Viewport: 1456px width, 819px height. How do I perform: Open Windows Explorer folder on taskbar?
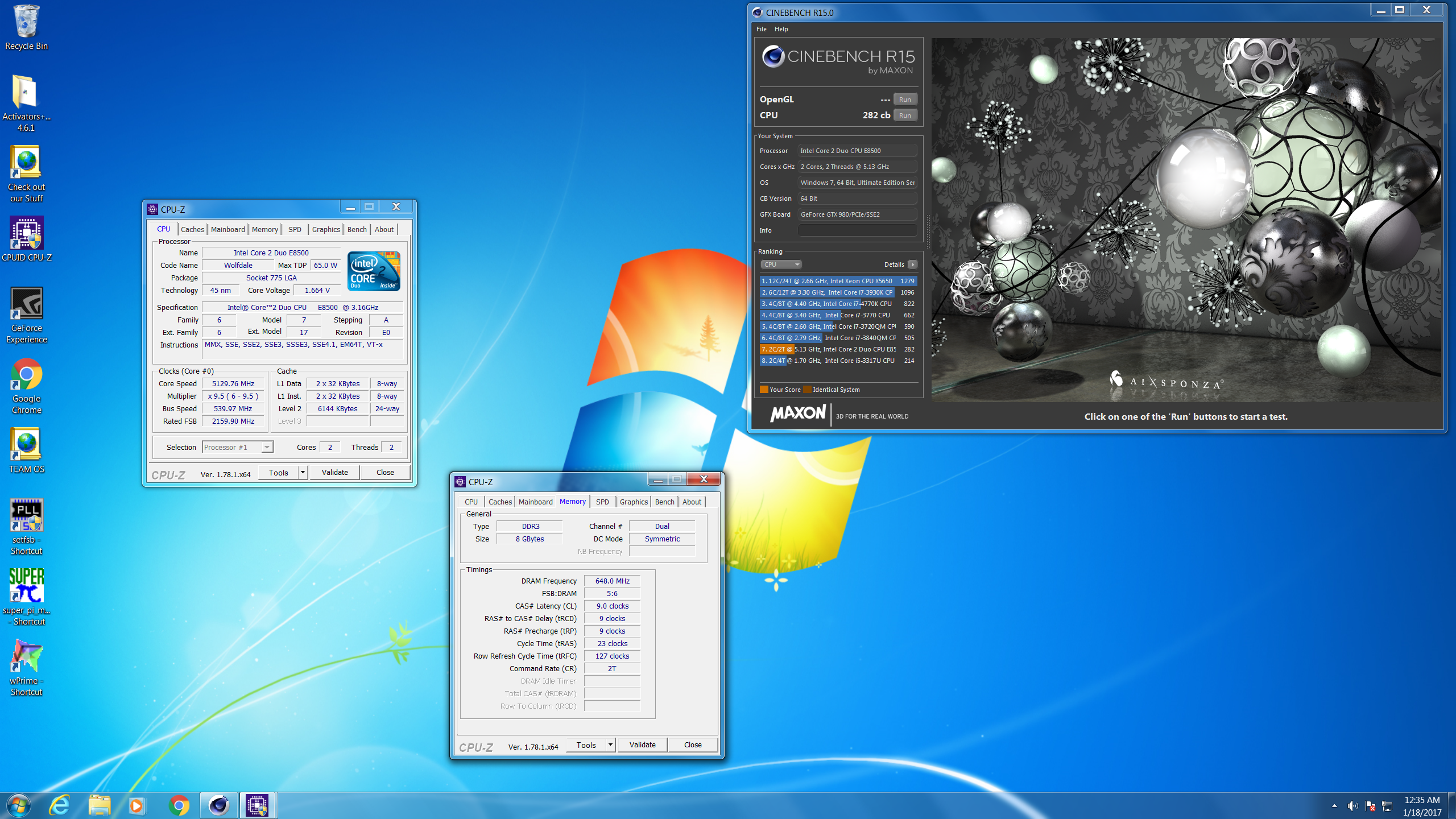99,805
